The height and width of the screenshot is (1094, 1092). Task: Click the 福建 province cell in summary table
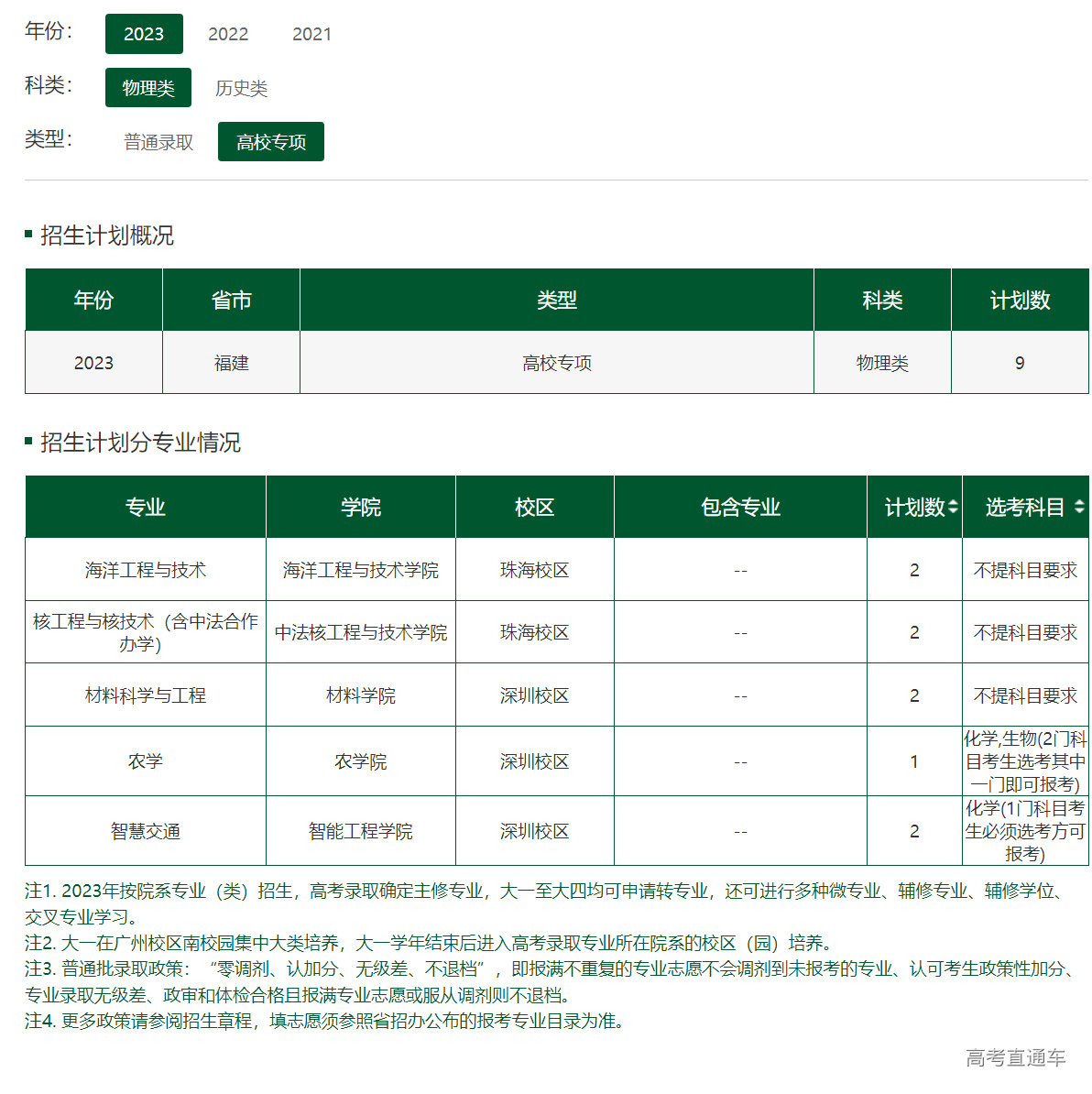(x=230, y=362)
